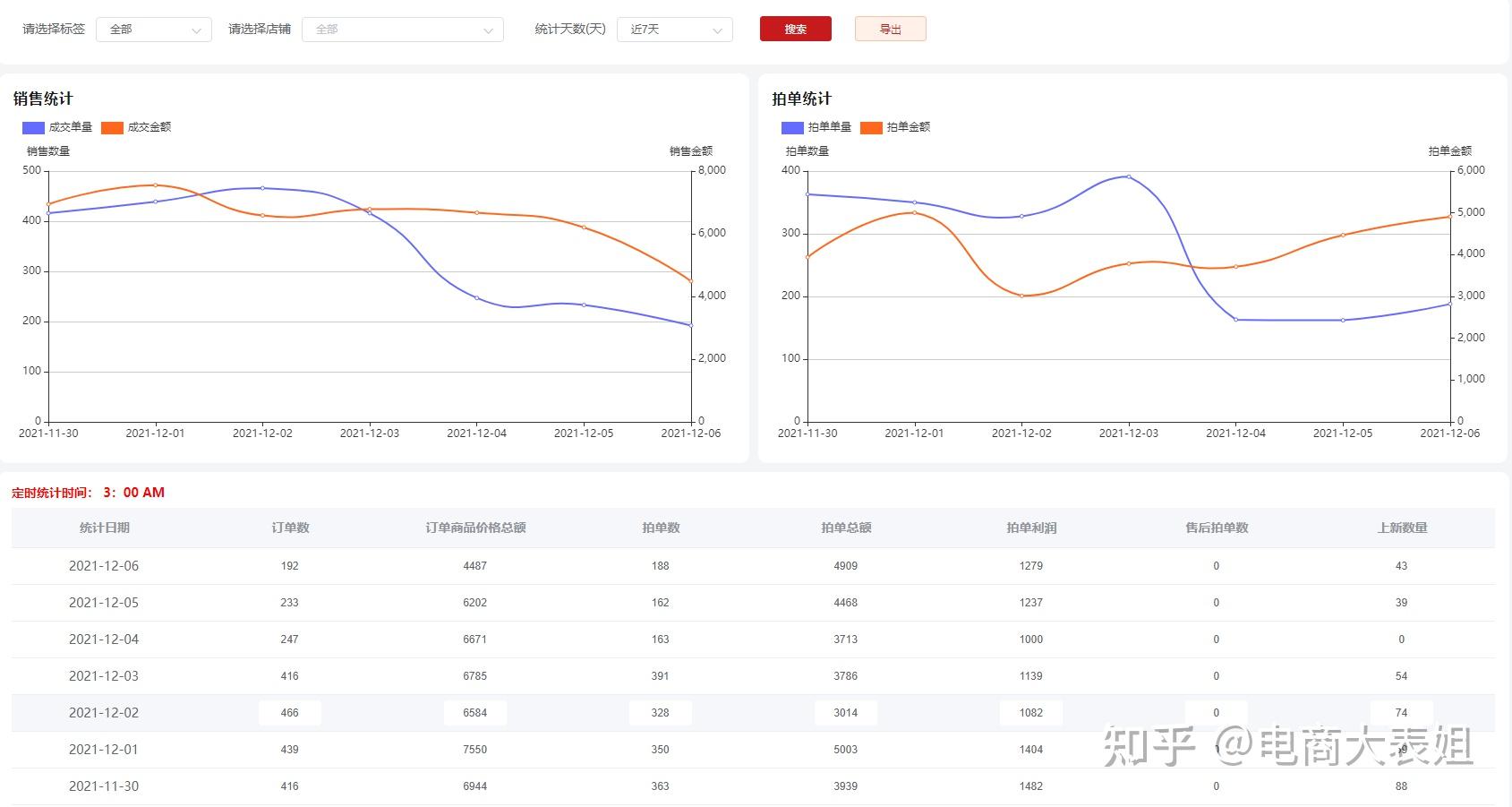This screenshot has width=1512, height=807.
Task: Select the 2021-12-02 highlighted row date
Action: click(104, 713)
